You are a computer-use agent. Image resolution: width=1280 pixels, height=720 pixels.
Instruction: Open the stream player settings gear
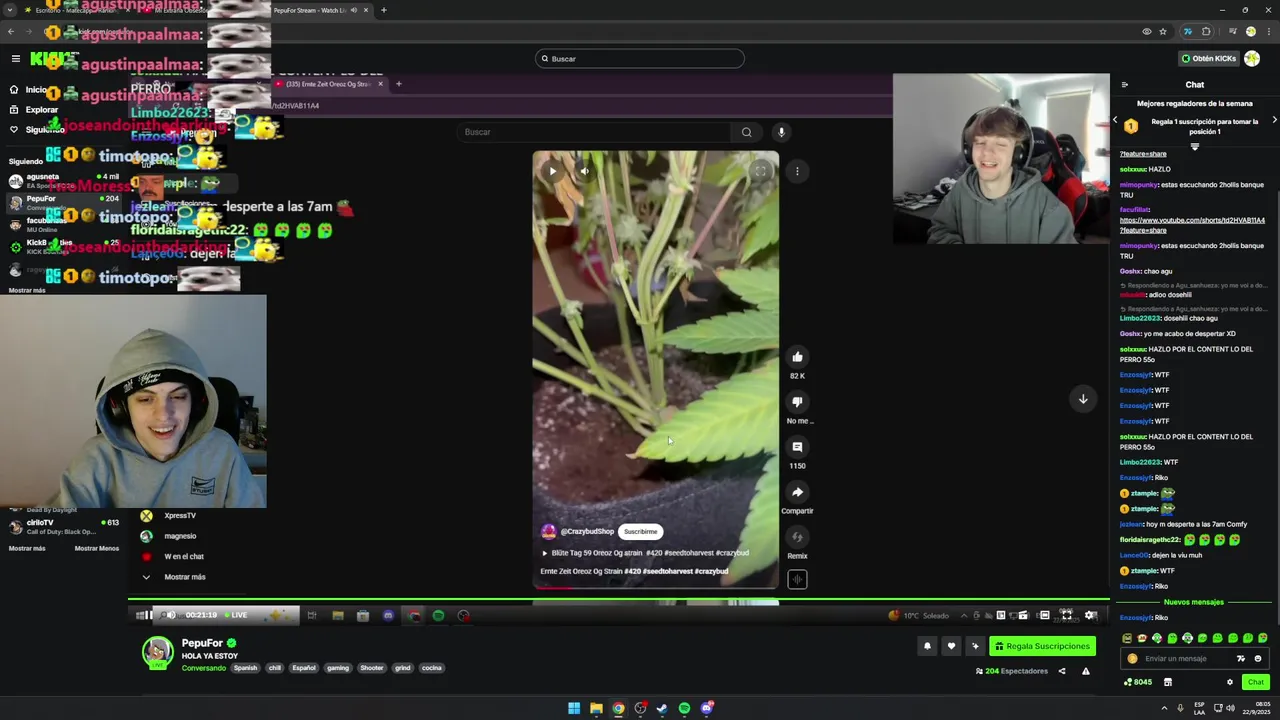[1090, 616]
